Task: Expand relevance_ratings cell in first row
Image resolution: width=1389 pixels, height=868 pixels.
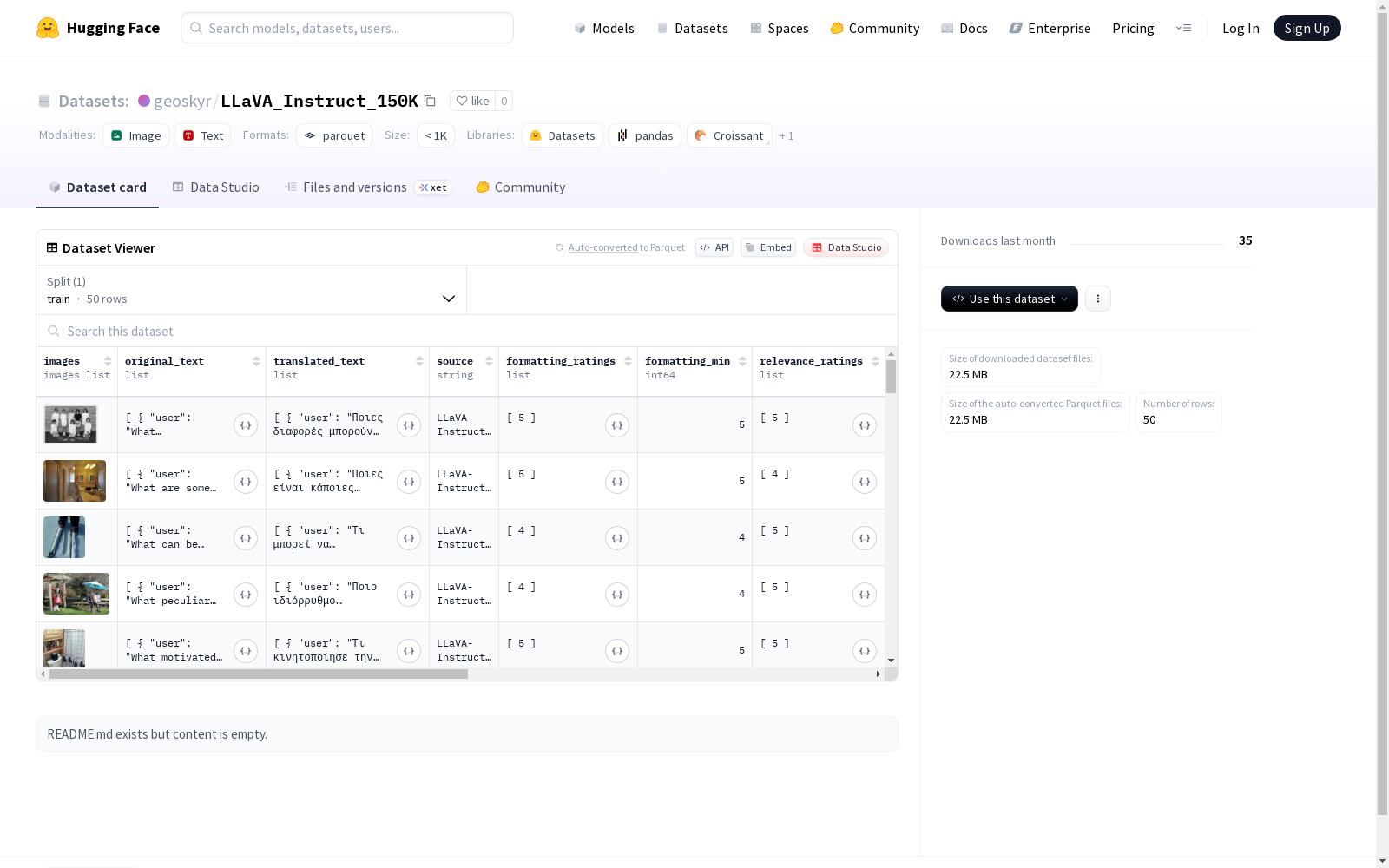Action: [x=865, y=425]
